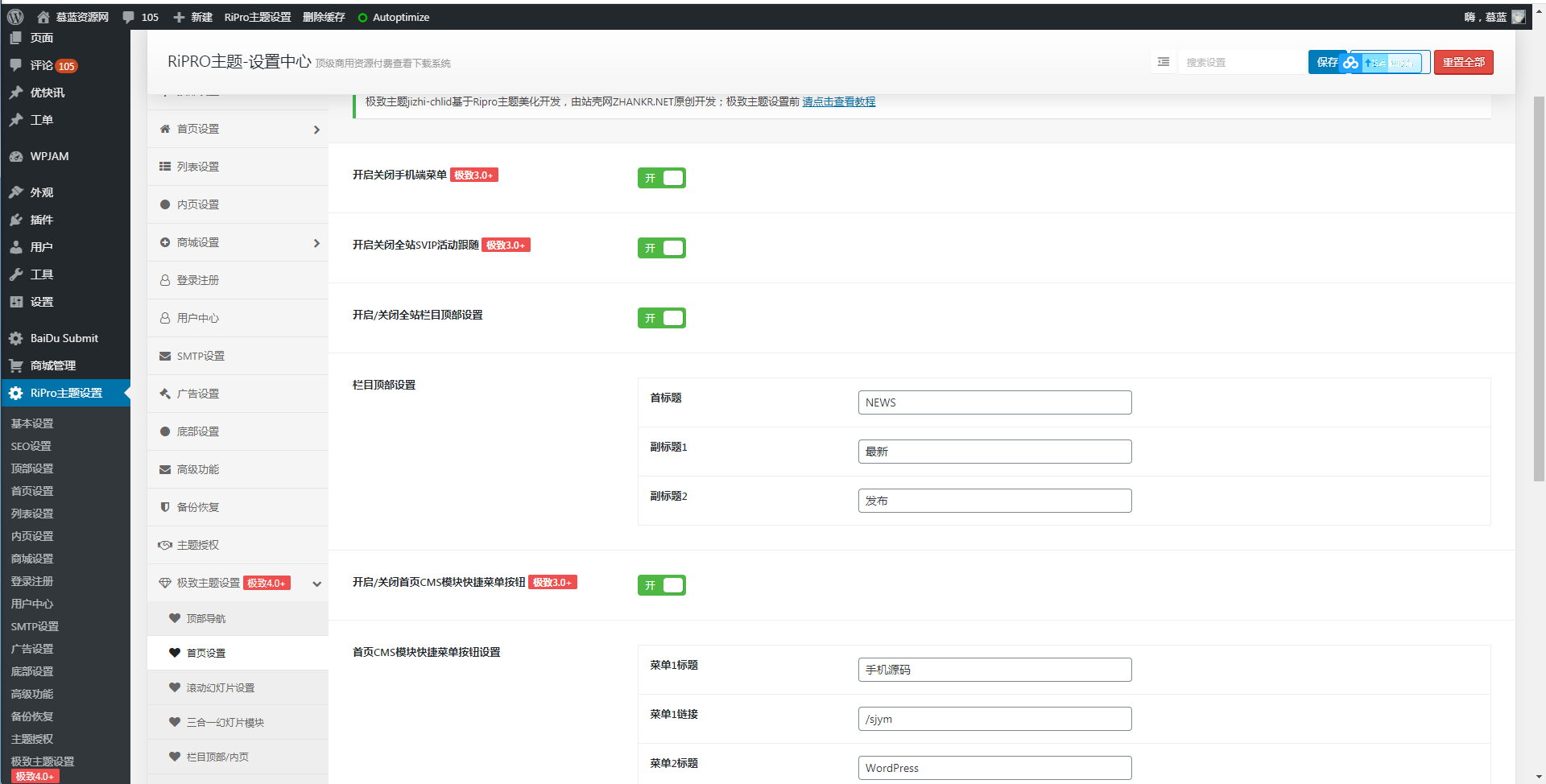Click the SMTP设置 envelope icon
This screenshot has width=1546, height=784.
(164, 356)
